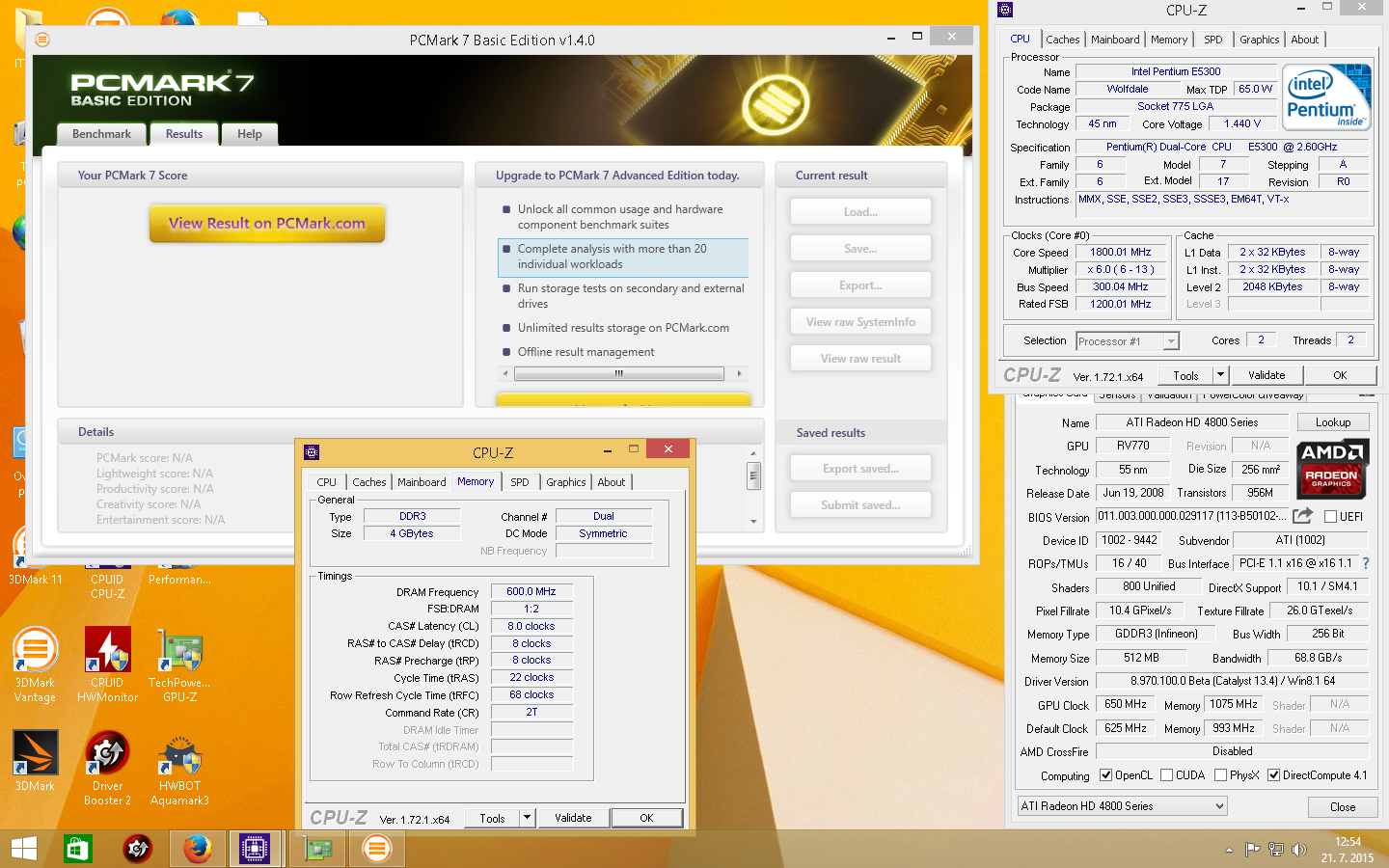Toggle the UEFI checkbox in GPU-Z
1389x868 pixels.
tap(1330, 516)
